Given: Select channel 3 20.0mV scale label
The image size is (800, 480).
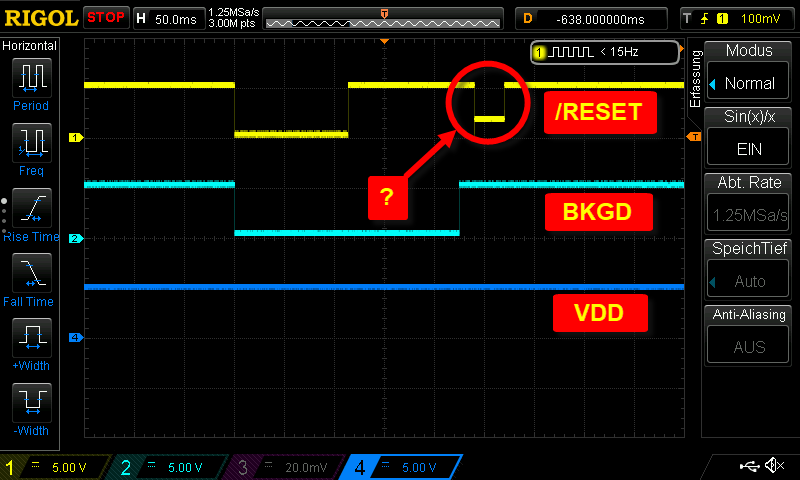Looking at the screenshot, I should coord(306,467).
